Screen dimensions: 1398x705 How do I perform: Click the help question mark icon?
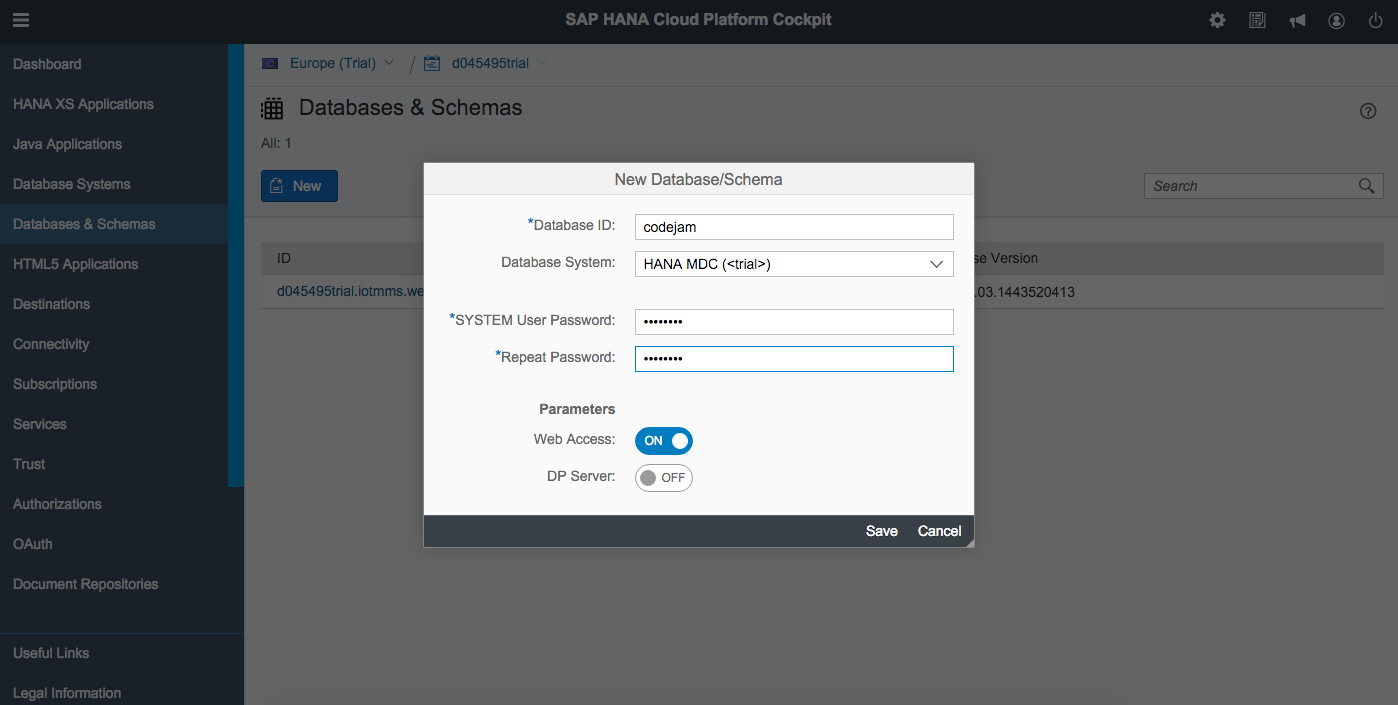click(1368, 111)
